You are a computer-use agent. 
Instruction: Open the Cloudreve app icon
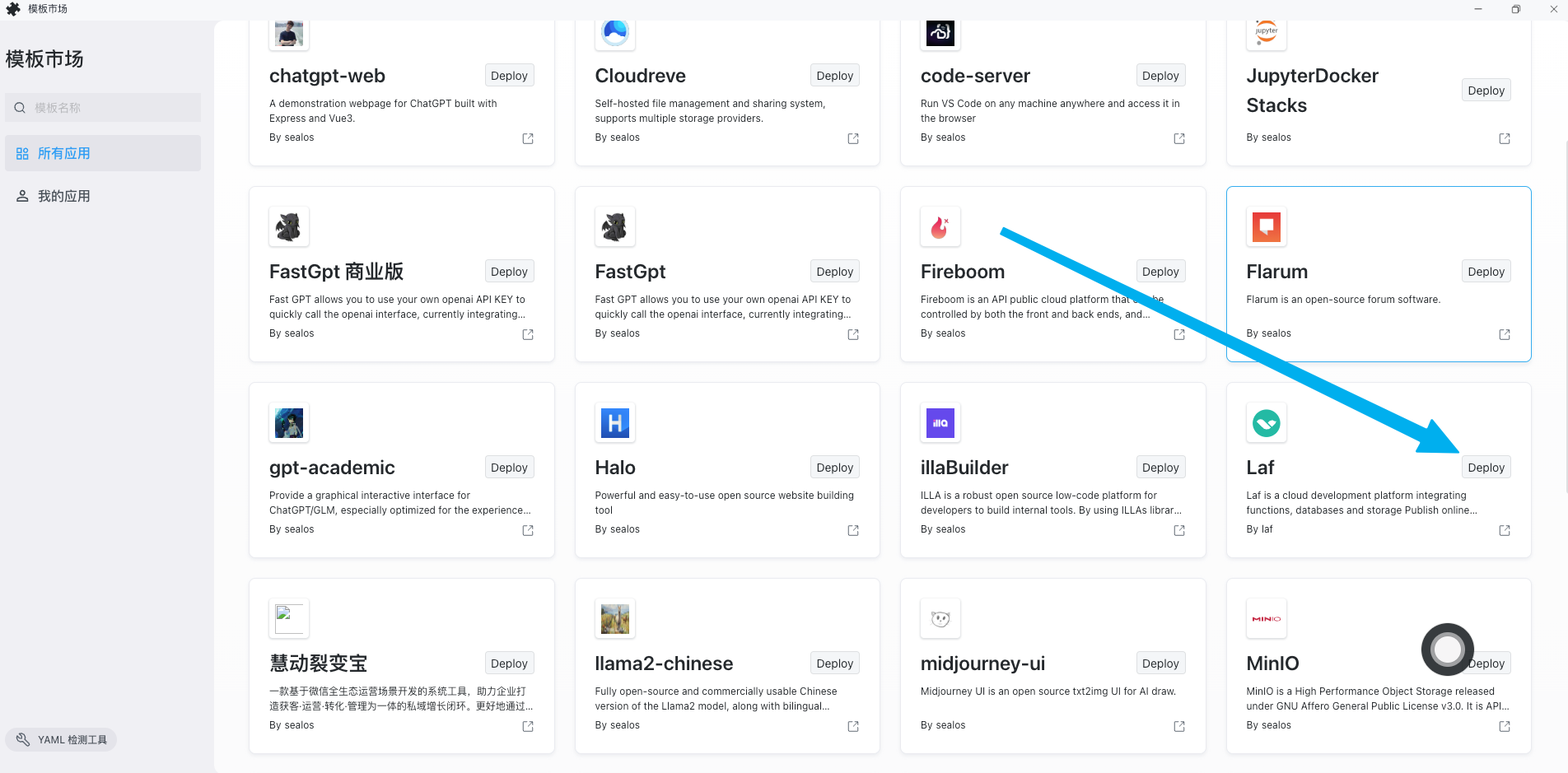pyautogui.click(x=614, y=34)
